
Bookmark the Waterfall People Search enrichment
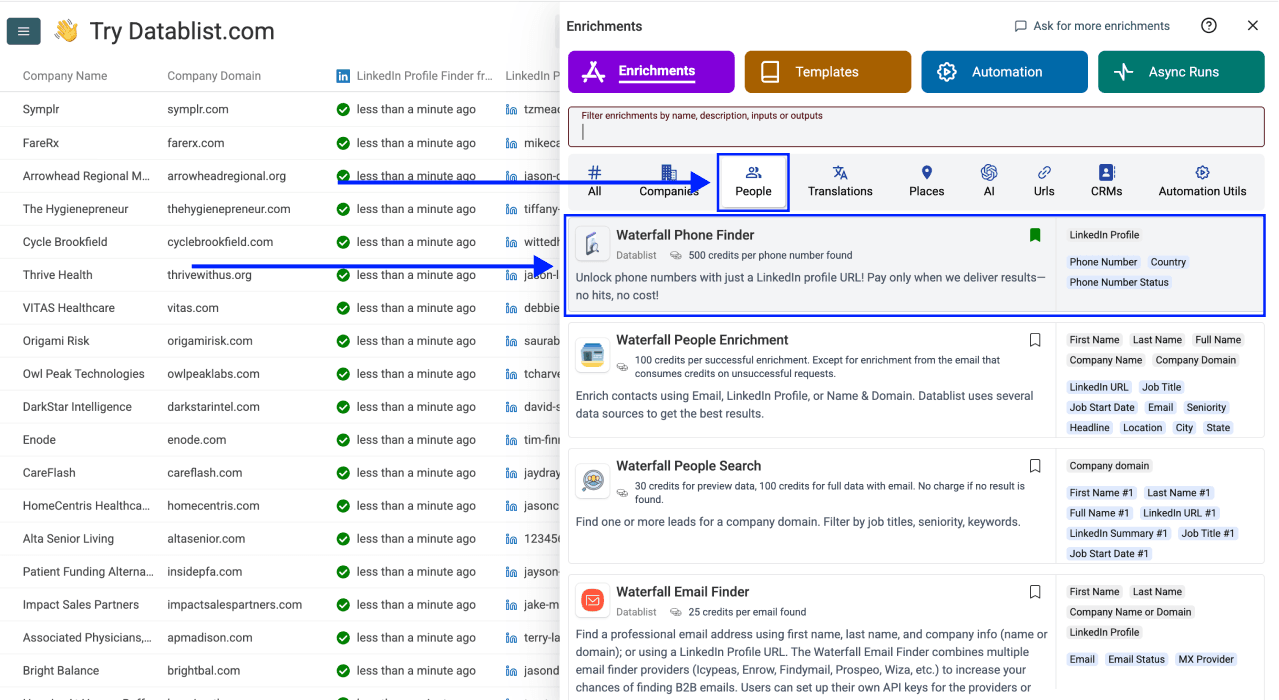tap(1034, 465)
